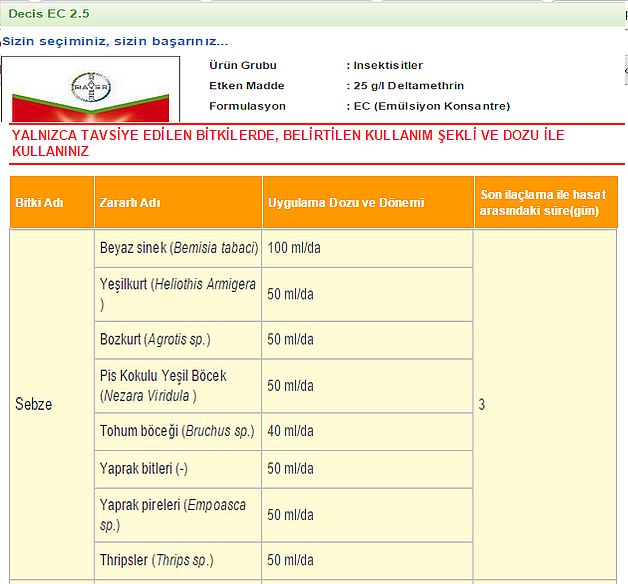Click the 'Etken Madde' label
Screen dimensions: 628x584
(247, 86)
